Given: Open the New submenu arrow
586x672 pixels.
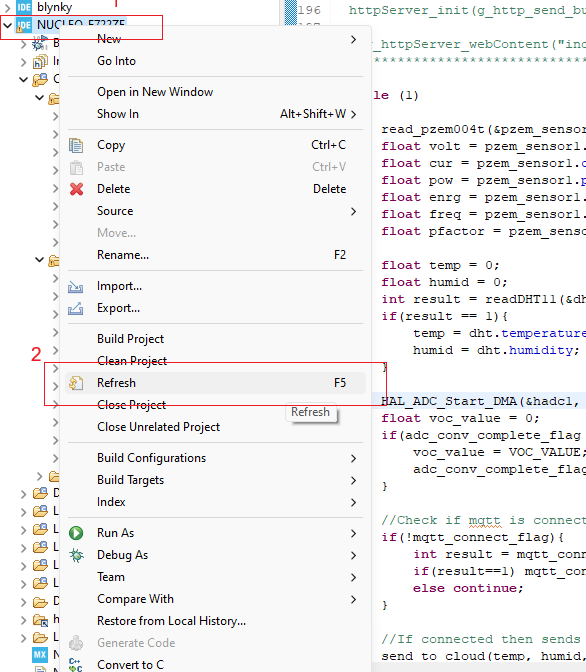Looking at the screenshot, I should pyautogui.click(x=353, y=39).
